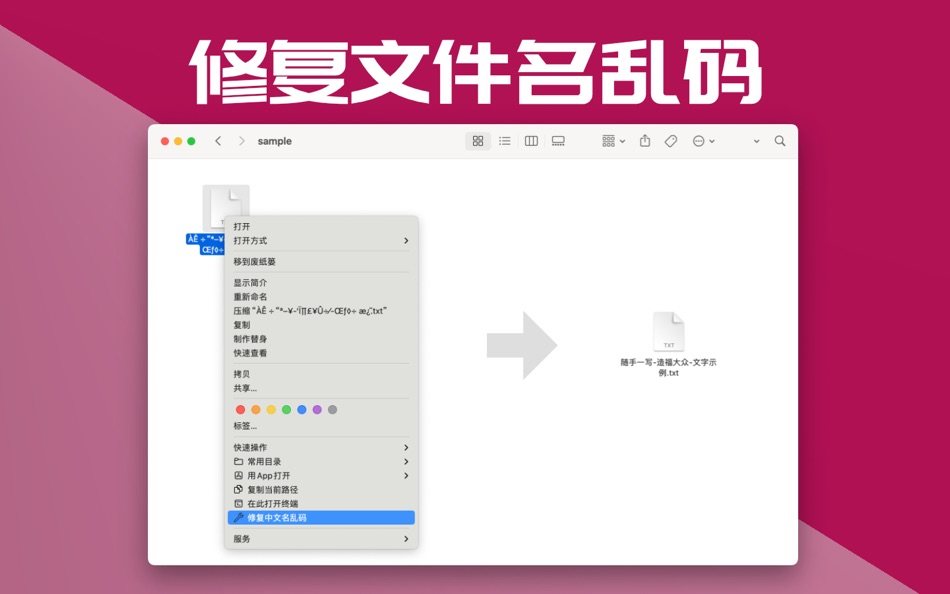Apply the red tag color
The height and width of the screenshot is (594, 950).
[x=241, y=410]
